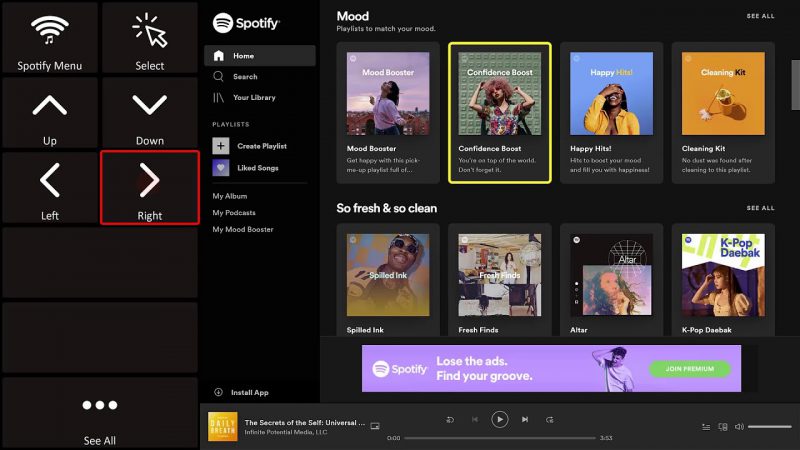The height and width of the screenshot is (450, 800).
Task: Click the vertical scrollbar in the main view
Action: coord(795,85)
